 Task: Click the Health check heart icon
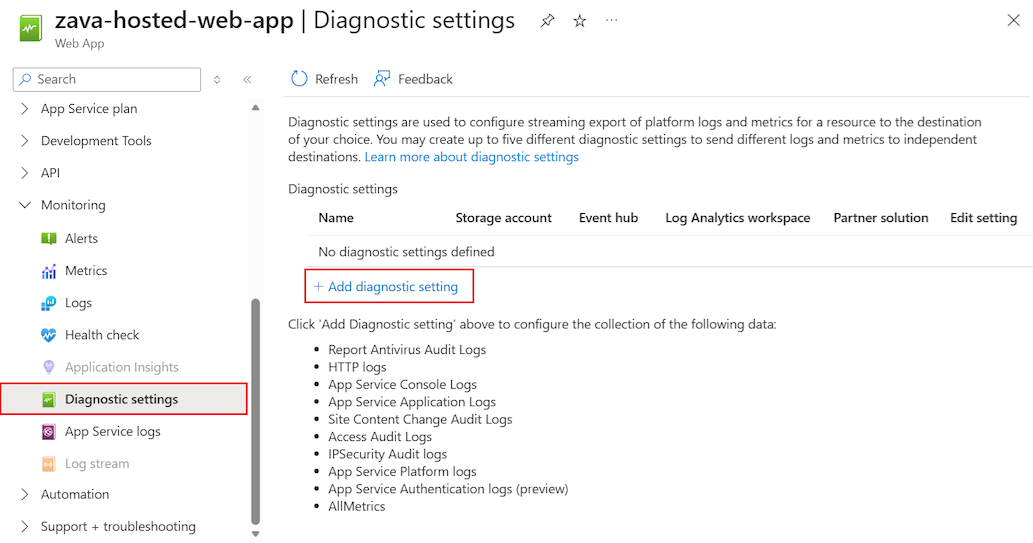[49, 335]
